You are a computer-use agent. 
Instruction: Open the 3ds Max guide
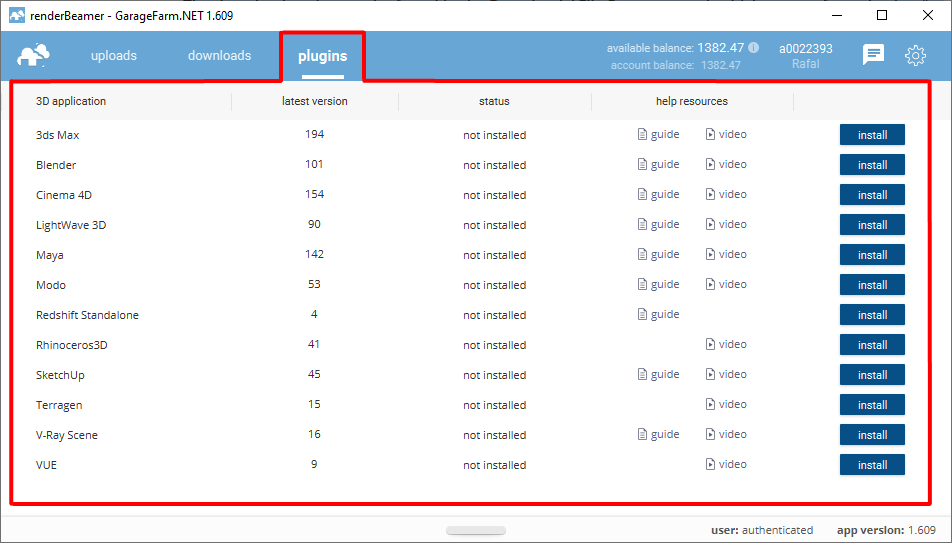(x=658, y=134)
